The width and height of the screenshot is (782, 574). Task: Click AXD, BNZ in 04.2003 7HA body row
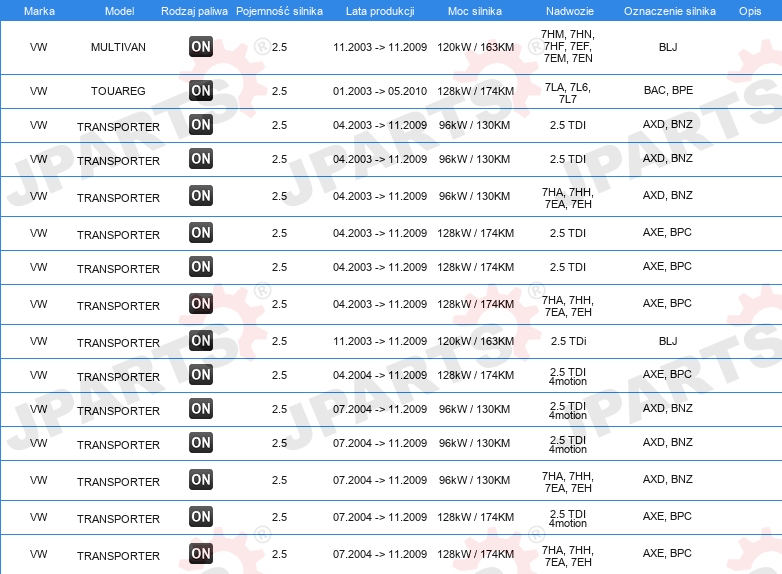point(668,195)
